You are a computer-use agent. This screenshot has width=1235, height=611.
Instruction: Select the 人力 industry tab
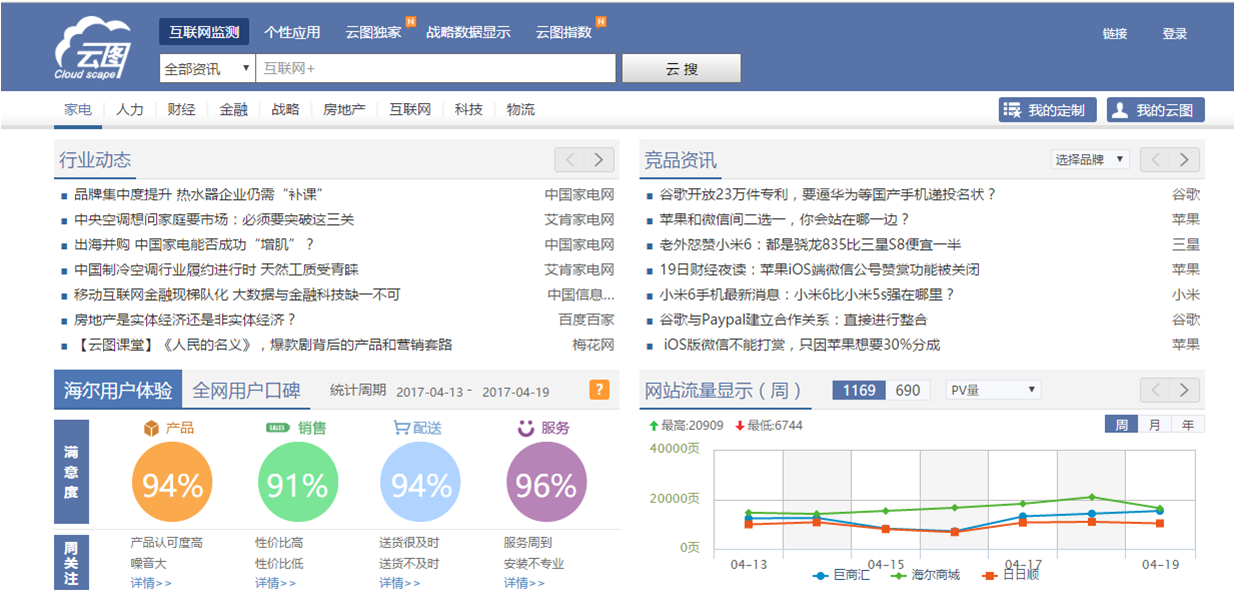[x=130, y=110]
